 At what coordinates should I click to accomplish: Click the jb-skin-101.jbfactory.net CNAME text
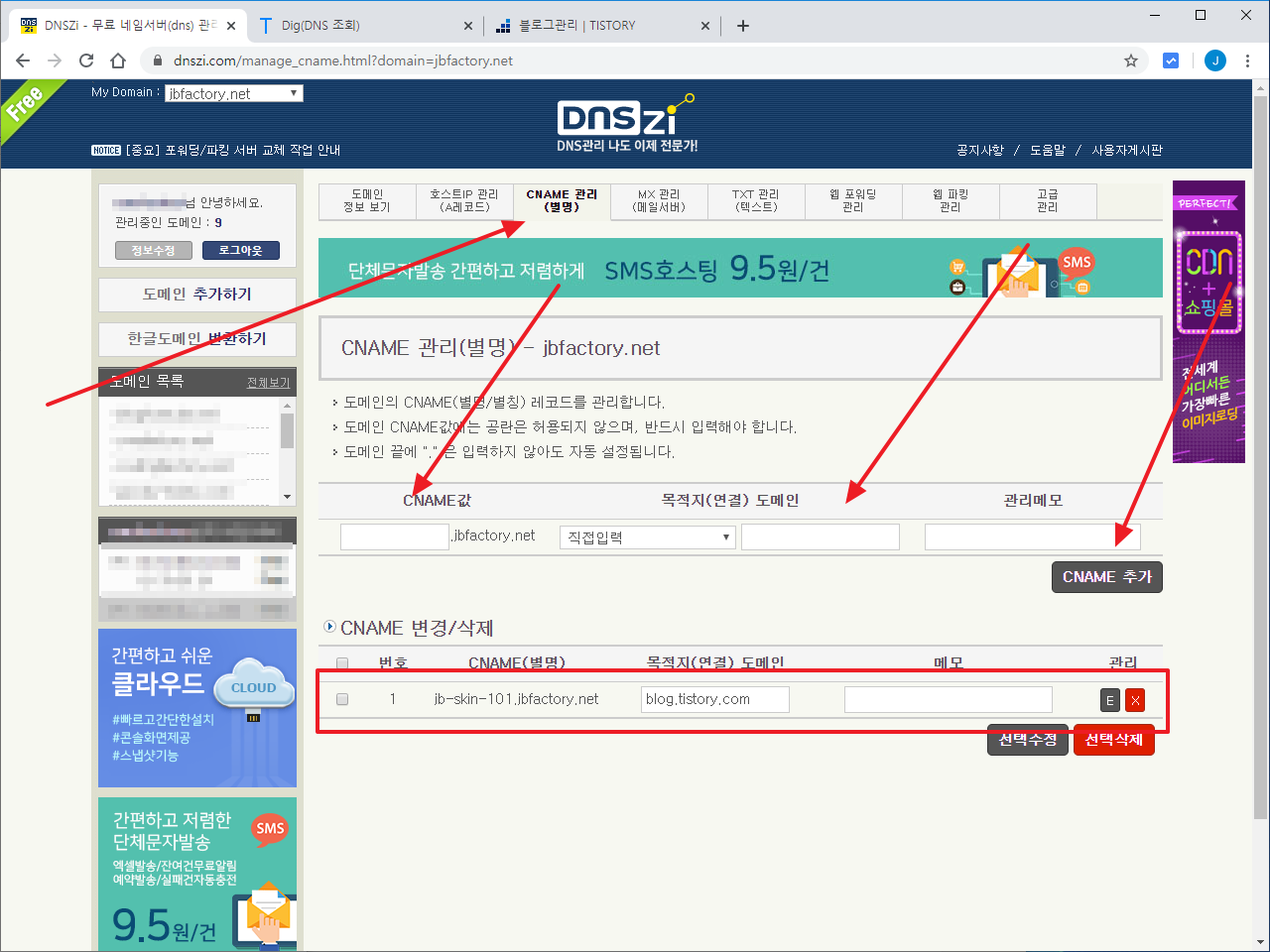(516, 699)
